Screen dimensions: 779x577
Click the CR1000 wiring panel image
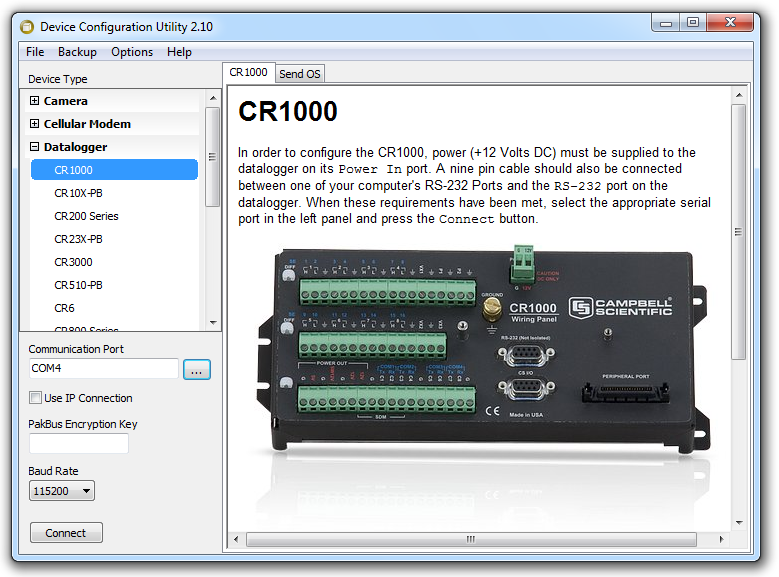point(482,349)
